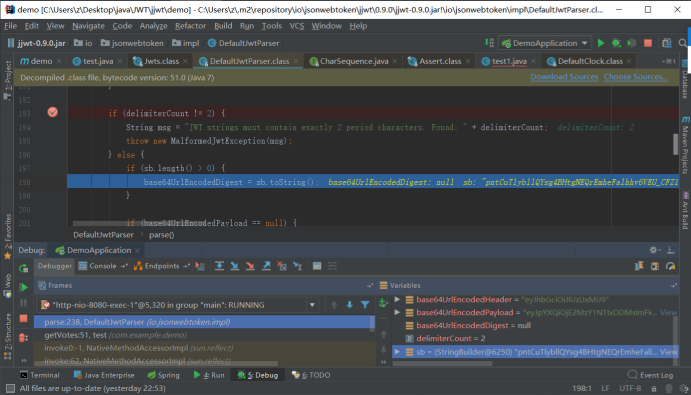The width and height of the screenshot is (691, 395).
Task: Click View link for base64UrlEncodedPayload
Action: pyautogui.click(x=668, y=312)
